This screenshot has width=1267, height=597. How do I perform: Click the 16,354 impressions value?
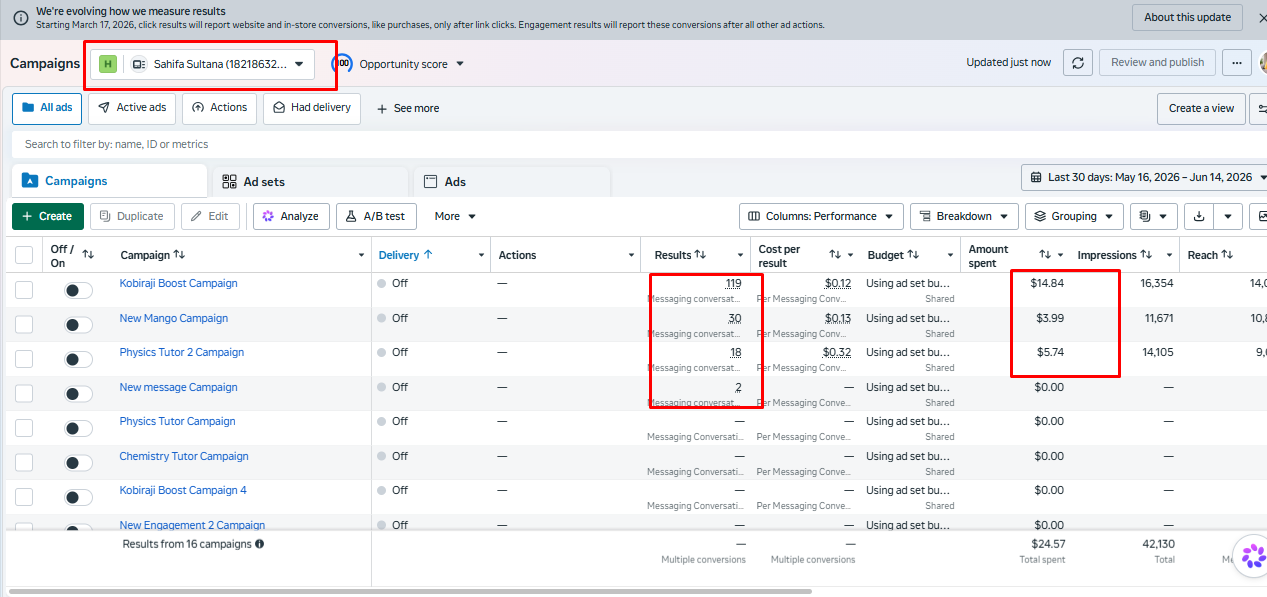pos(1157,284)
